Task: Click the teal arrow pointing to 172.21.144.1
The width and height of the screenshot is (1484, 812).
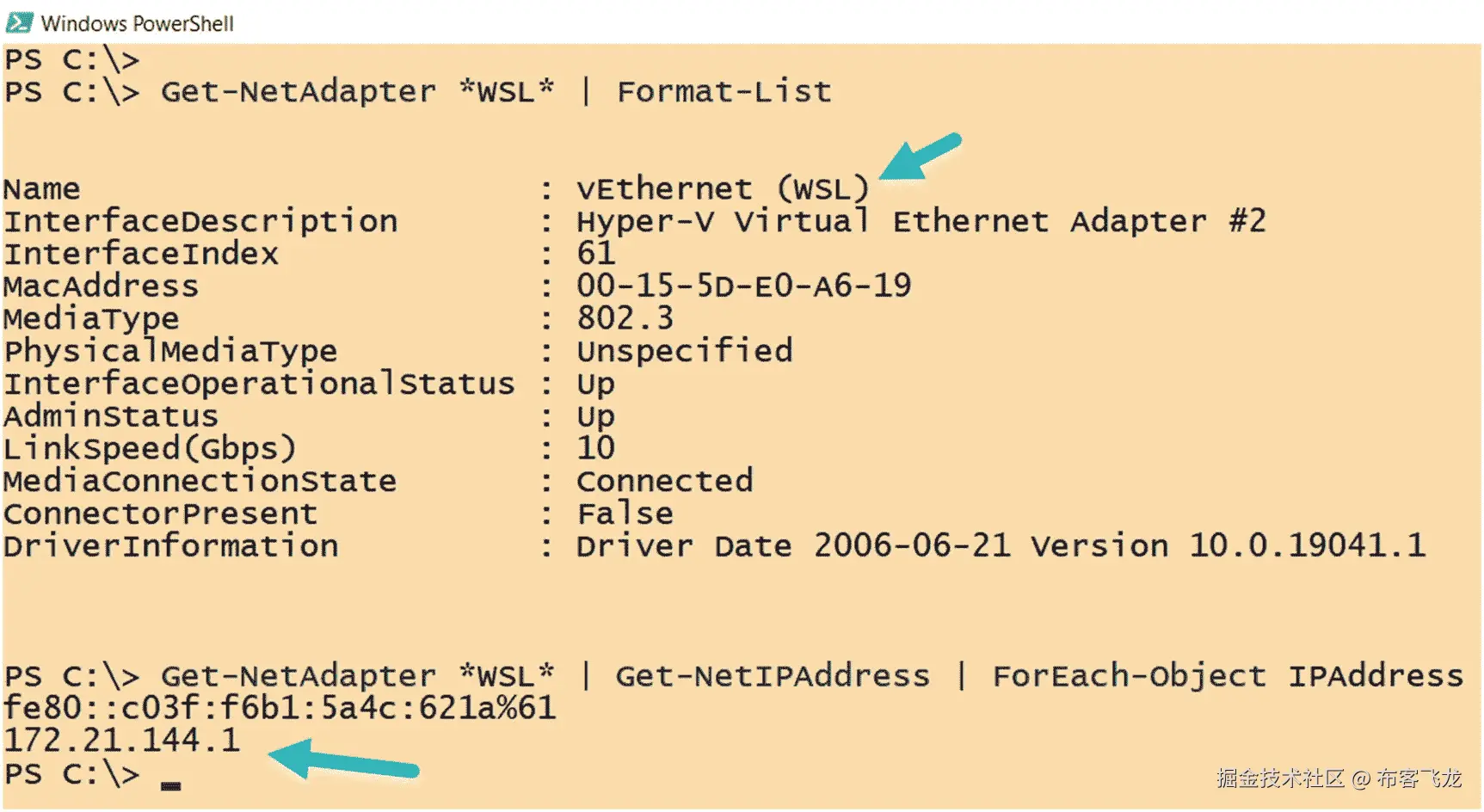Action: 342,760
